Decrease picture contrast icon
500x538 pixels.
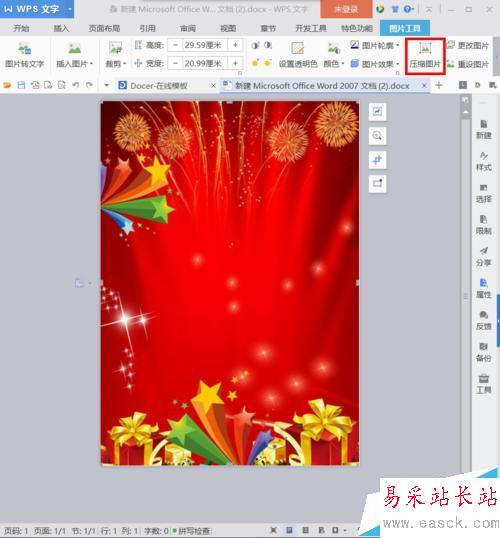tap(268, 45)
